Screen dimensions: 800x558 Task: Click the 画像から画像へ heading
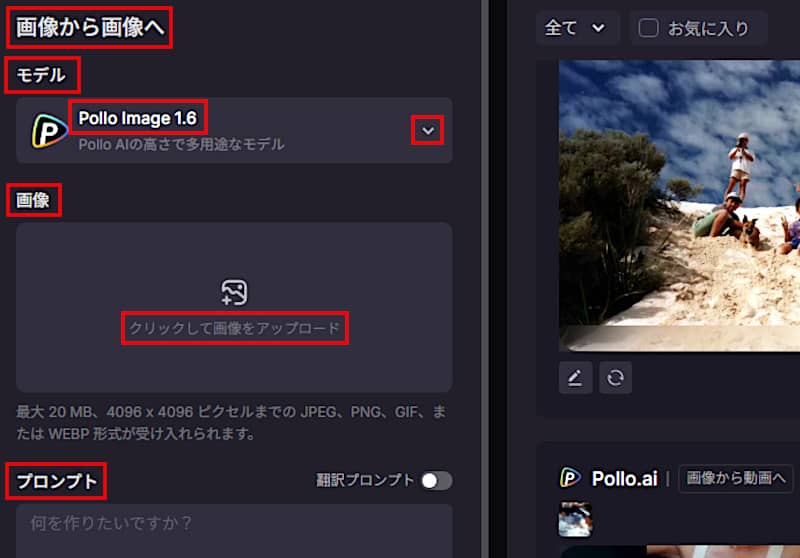click(90, 28)
